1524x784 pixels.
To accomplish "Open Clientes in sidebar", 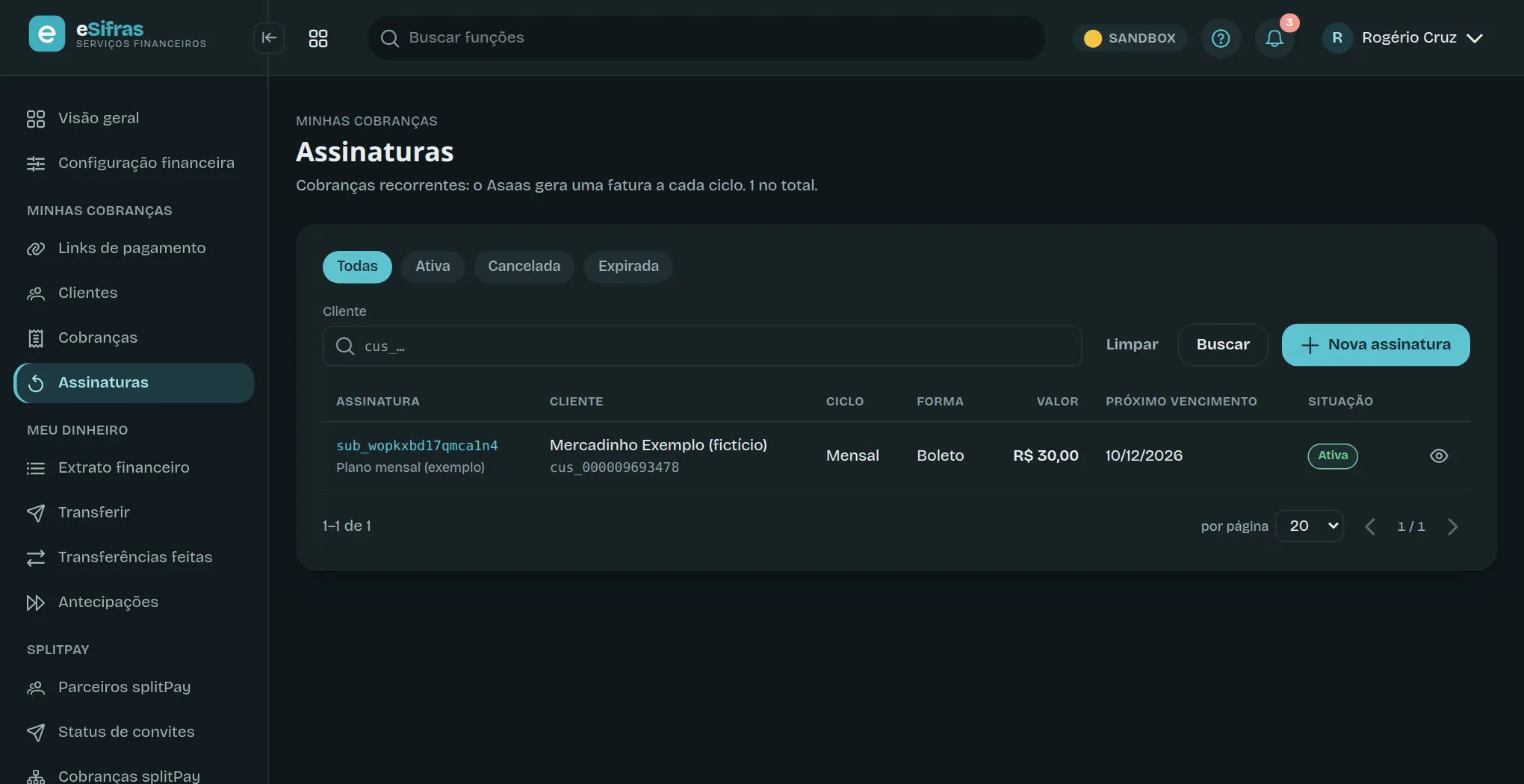I will point(134,293).
